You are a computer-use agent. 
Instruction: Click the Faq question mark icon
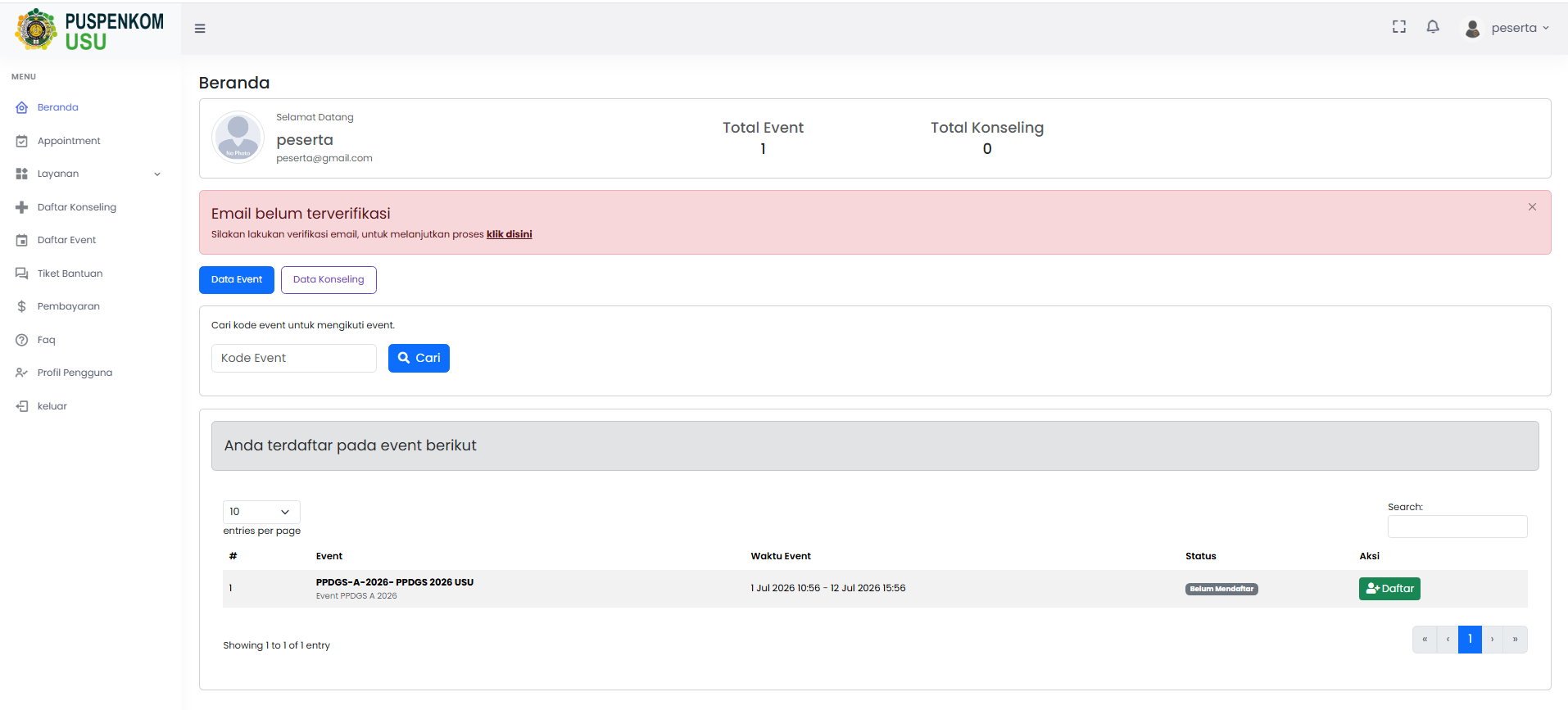[22, 340]
